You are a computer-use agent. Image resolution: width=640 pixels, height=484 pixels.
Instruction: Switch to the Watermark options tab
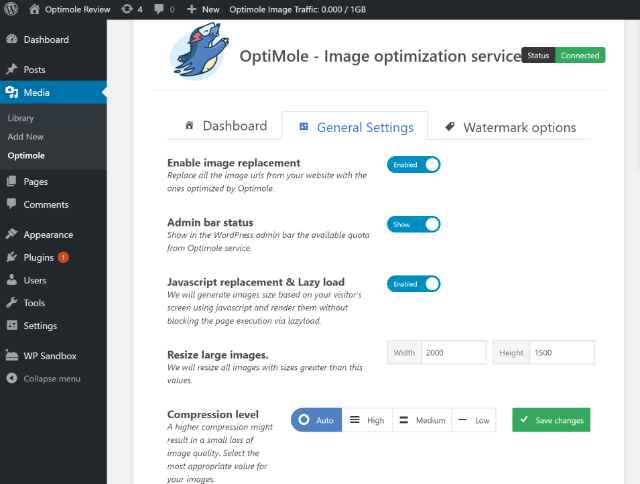[x=510, y=127]
